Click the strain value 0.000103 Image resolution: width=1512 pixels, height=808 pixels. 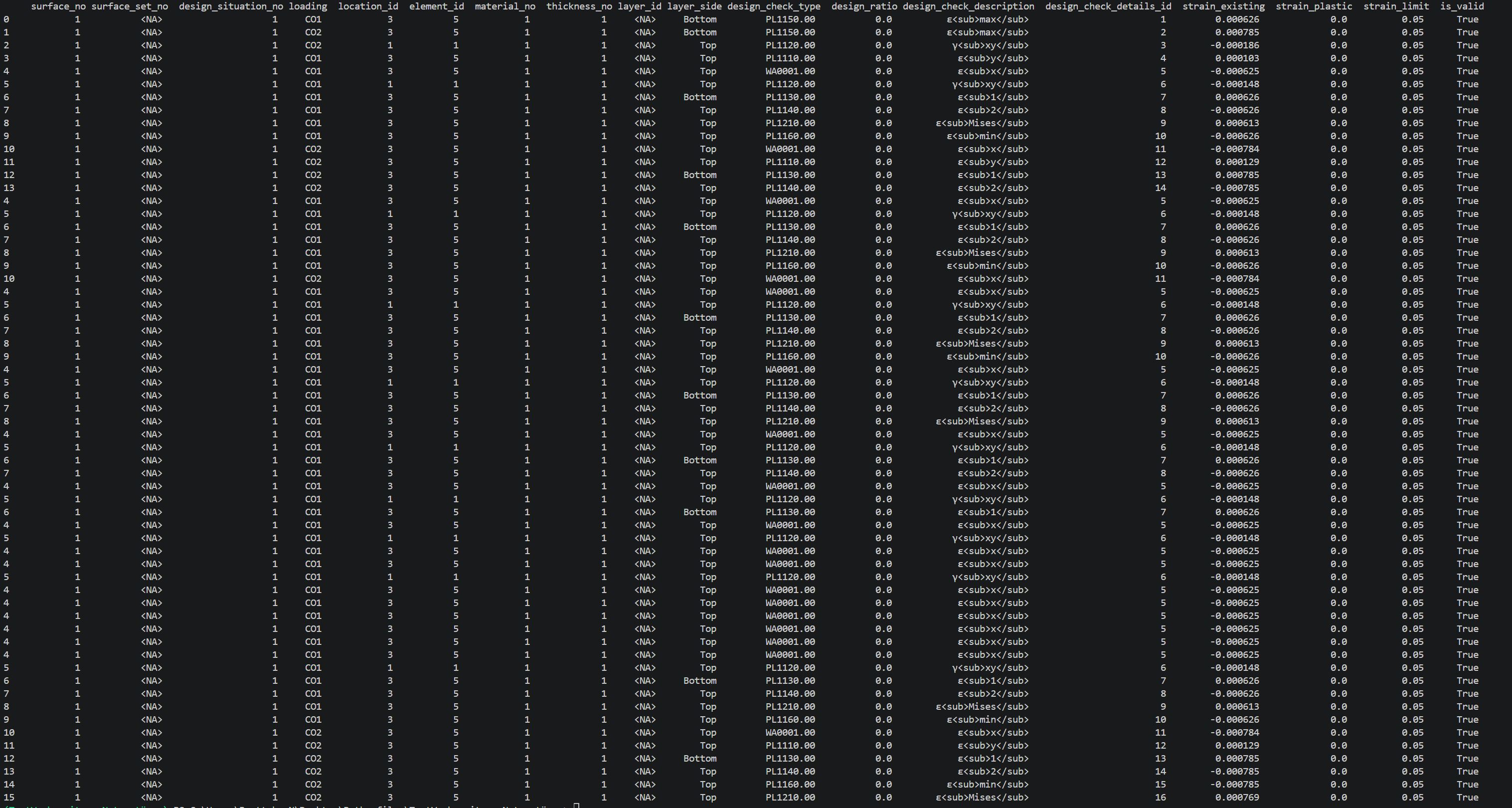pyautogui.click(x=1237, y=58)
